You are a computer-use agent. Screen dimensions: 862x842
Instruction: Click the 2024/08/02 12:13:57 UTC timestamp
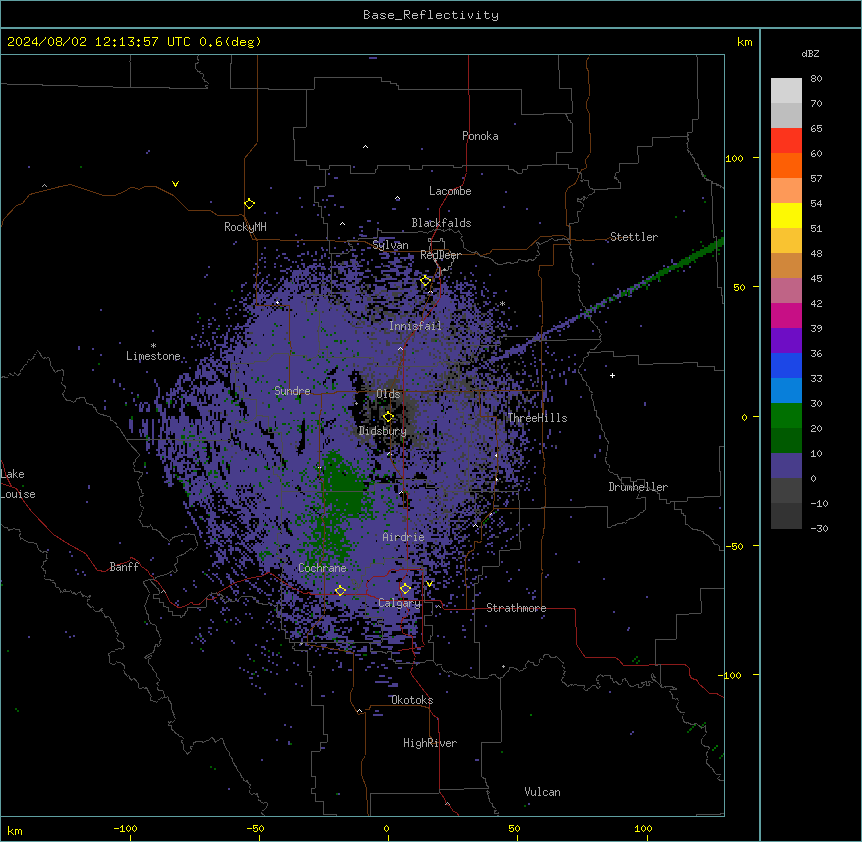pyautogui.click(x=99, y=42)
